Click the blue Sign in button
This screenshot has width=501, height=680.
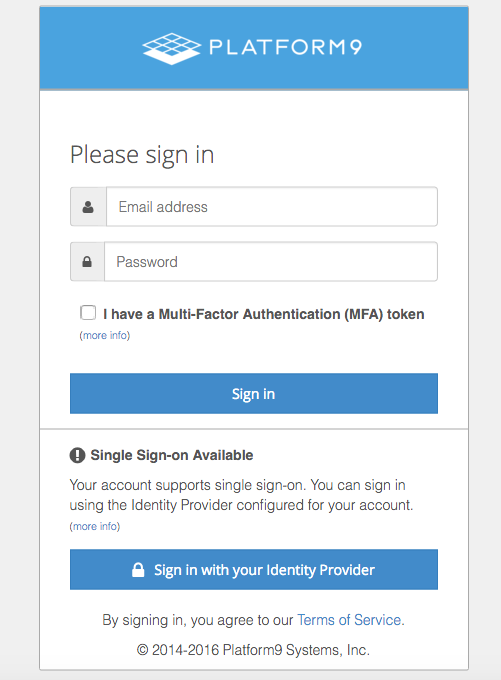click(x=254, y=393)
